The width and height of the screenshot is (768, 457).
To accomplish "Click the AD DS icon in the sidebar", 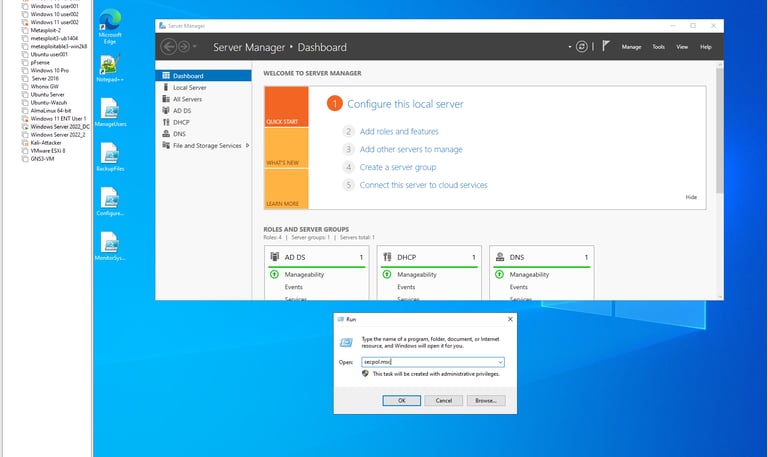I will coord(166,110).
